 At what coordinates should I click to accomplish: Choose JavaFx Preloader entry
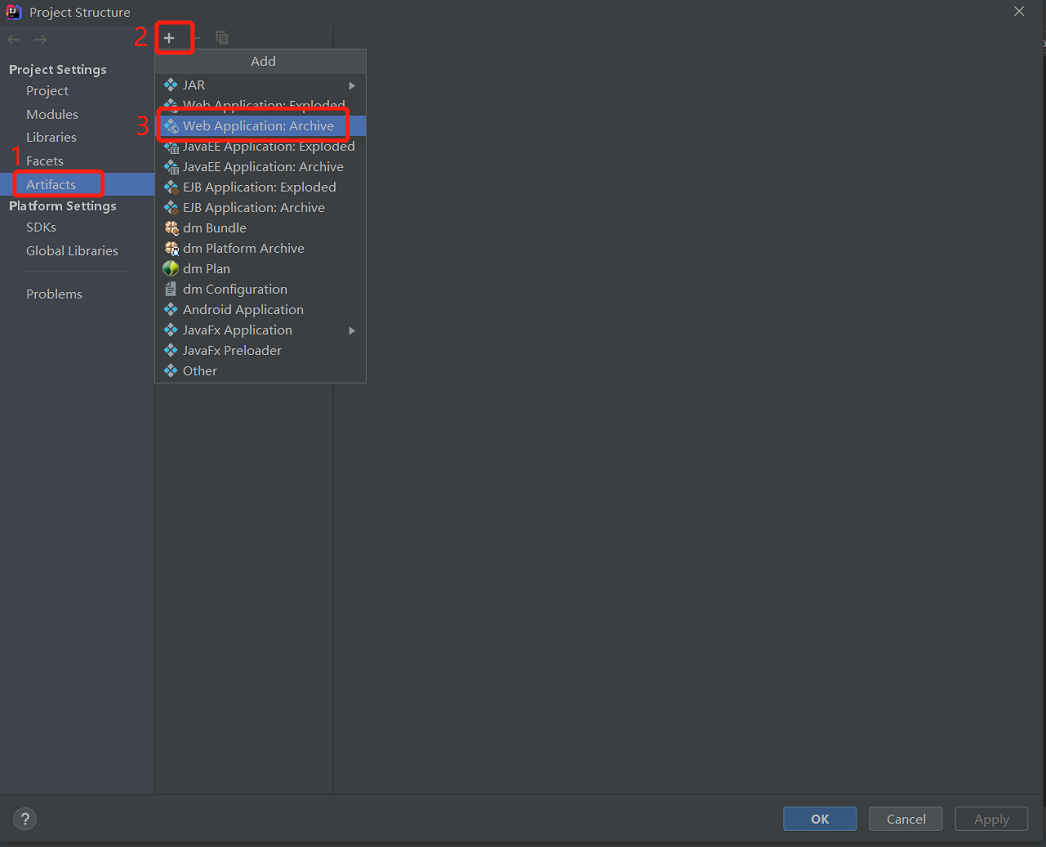(x=260, y=350)
